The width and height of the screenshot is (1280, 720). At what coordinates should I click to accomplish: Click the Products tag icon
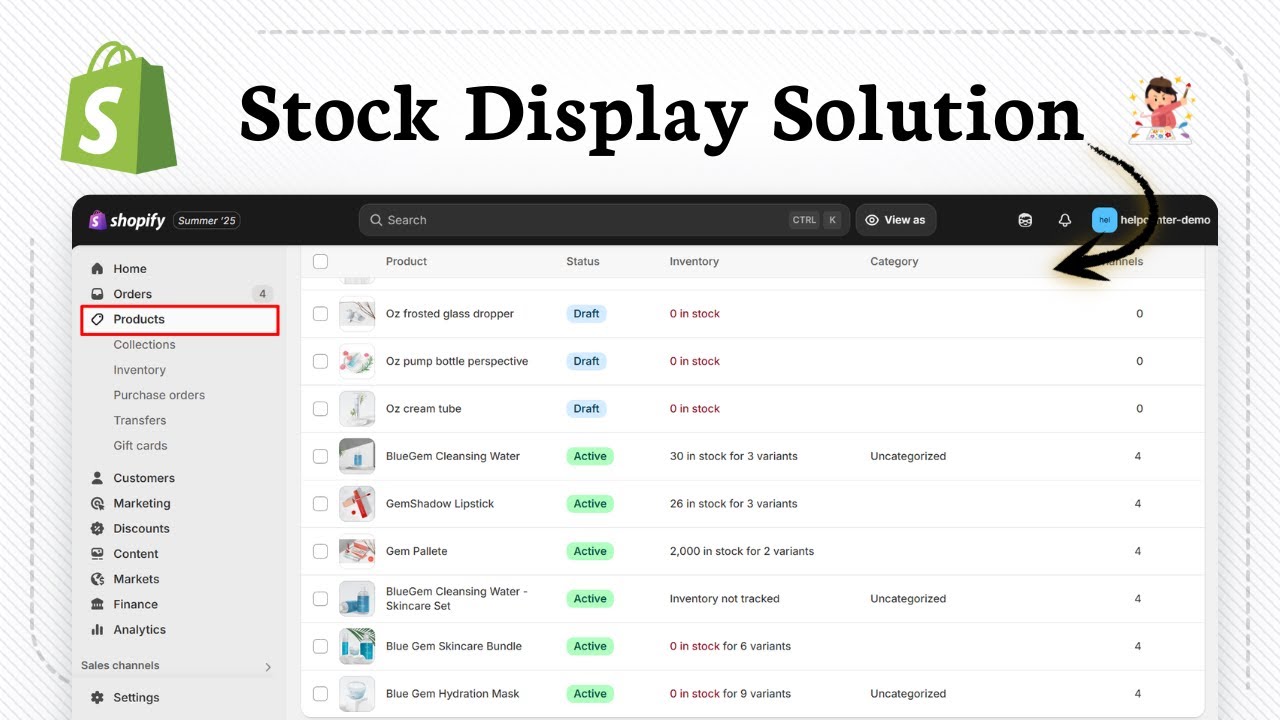pos(97,320)
